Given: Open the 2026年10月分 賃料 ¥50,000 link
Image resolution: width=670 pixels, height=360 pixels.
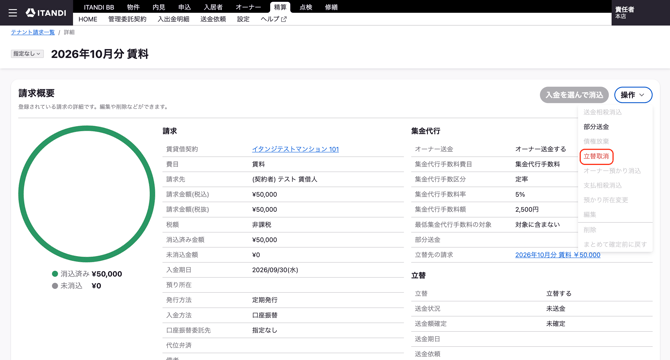Looking at the screenshot, I should click(x=558, y=255).
